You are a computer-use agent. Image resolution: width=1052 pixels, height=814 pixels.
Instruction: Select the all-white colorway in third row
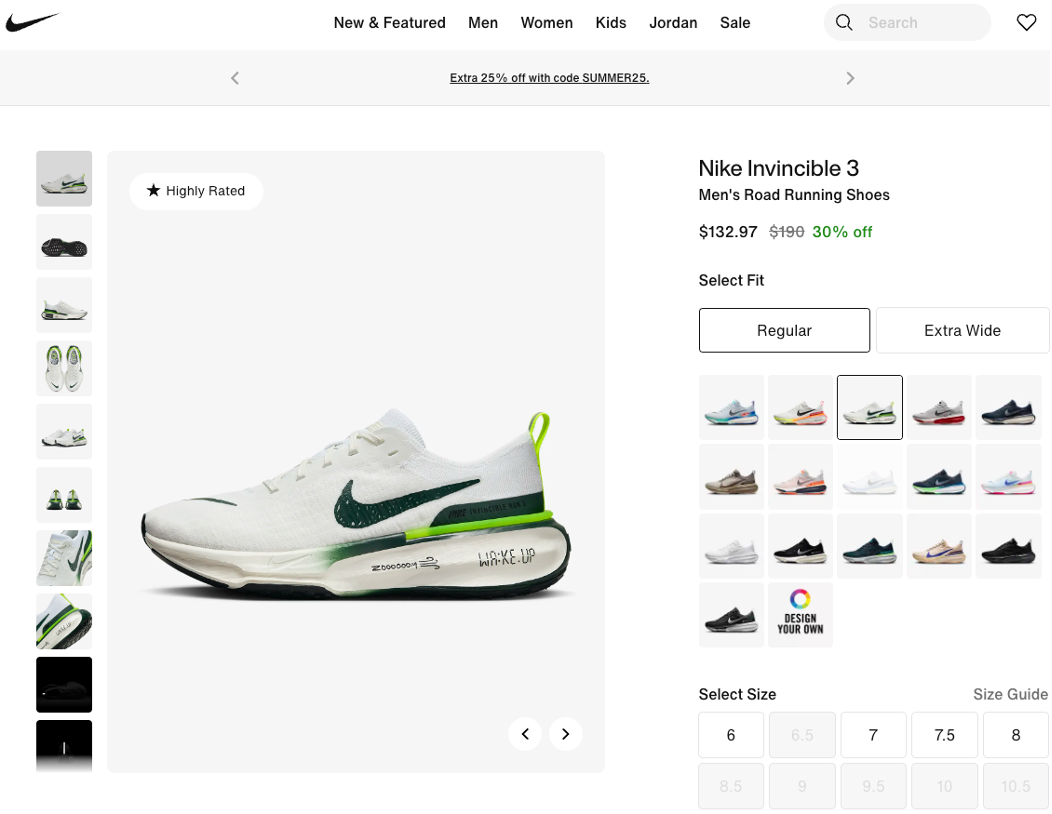pyautogui.click(x=731, y=546)
